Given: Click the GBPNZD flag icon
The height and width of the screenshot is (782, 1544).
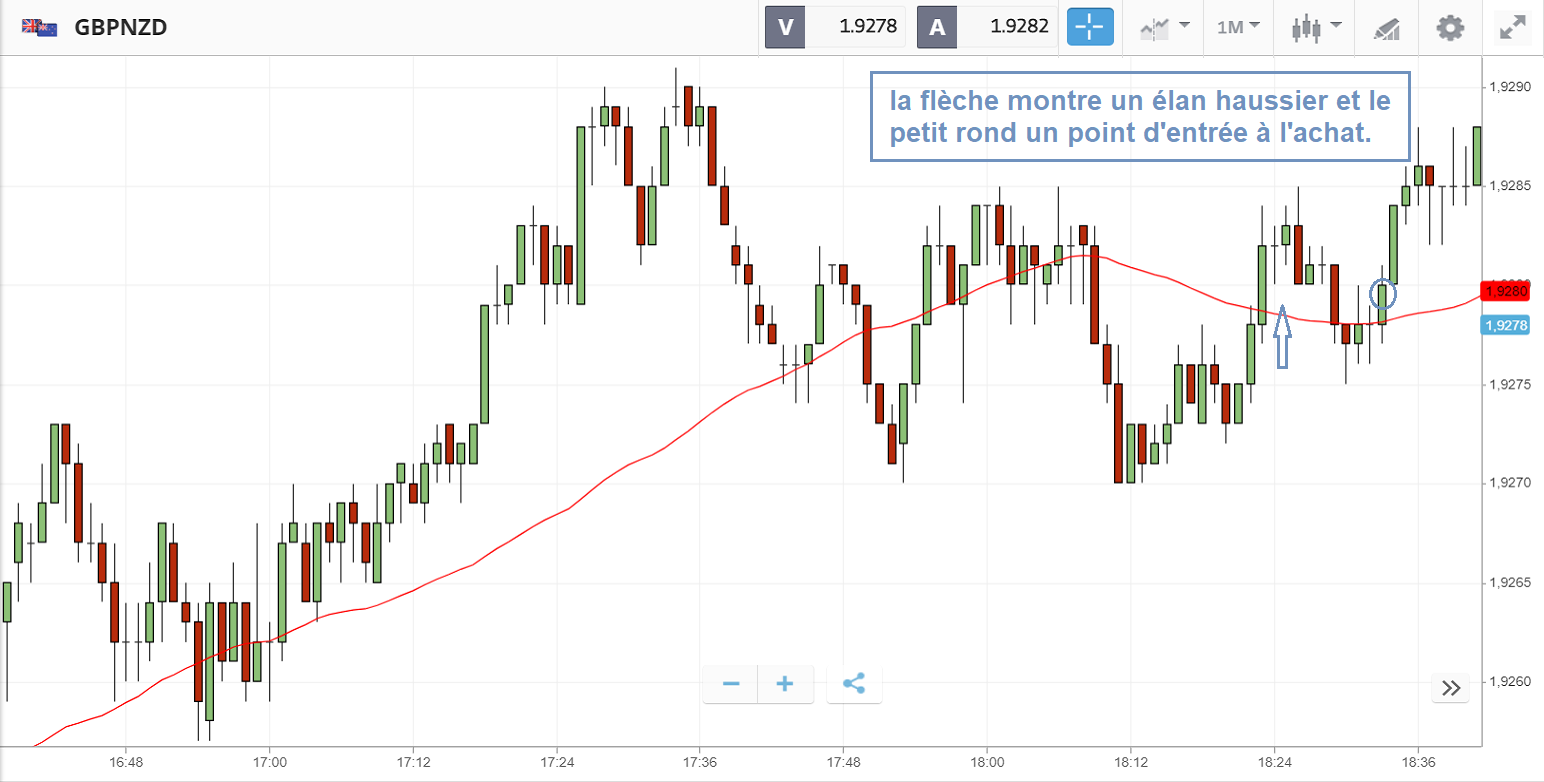Looking at the screenshot, I should (40, 27).
